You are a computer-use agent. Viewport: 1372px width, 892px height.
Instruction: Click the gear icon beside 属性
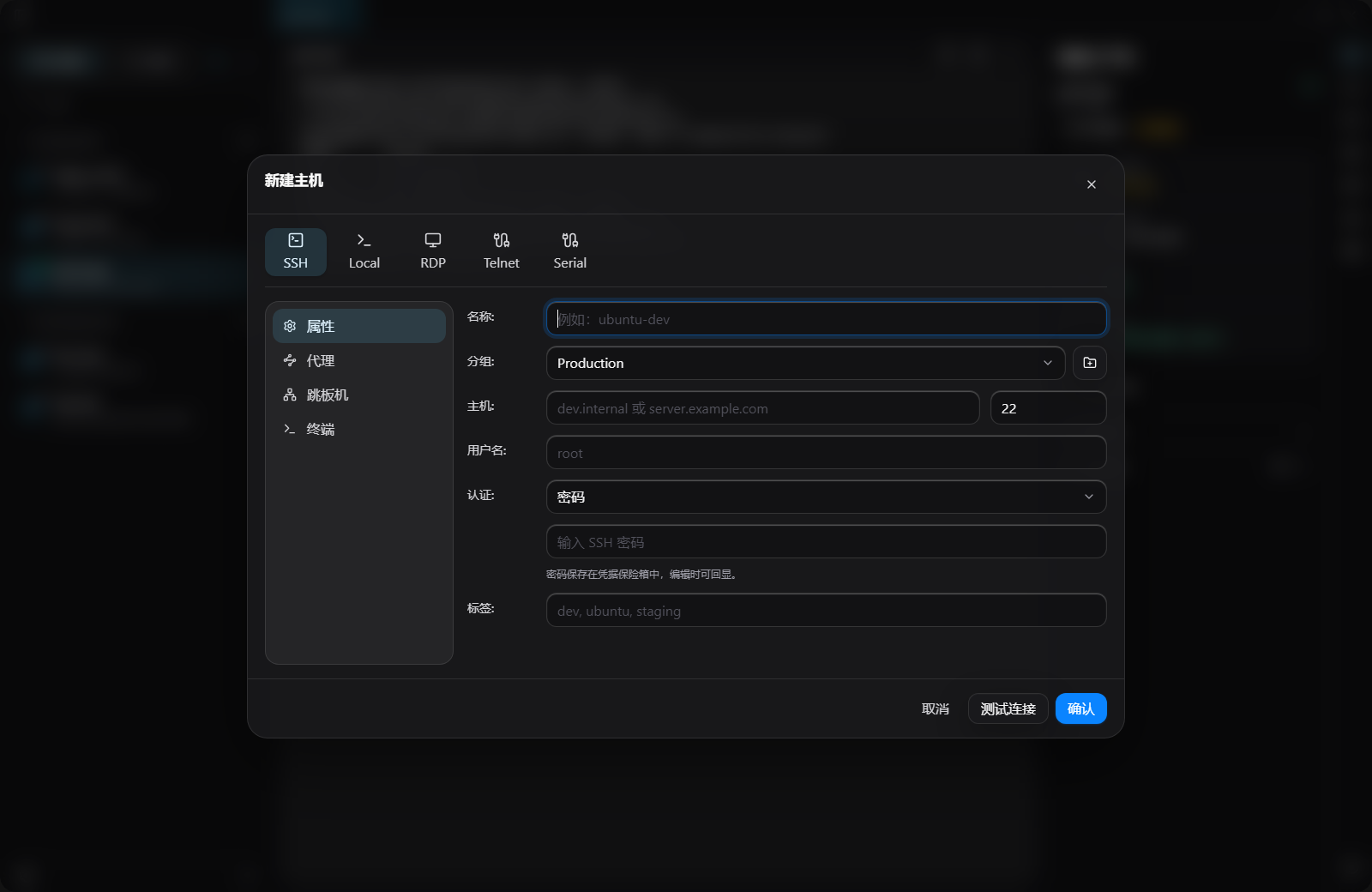tap(290, 326)
